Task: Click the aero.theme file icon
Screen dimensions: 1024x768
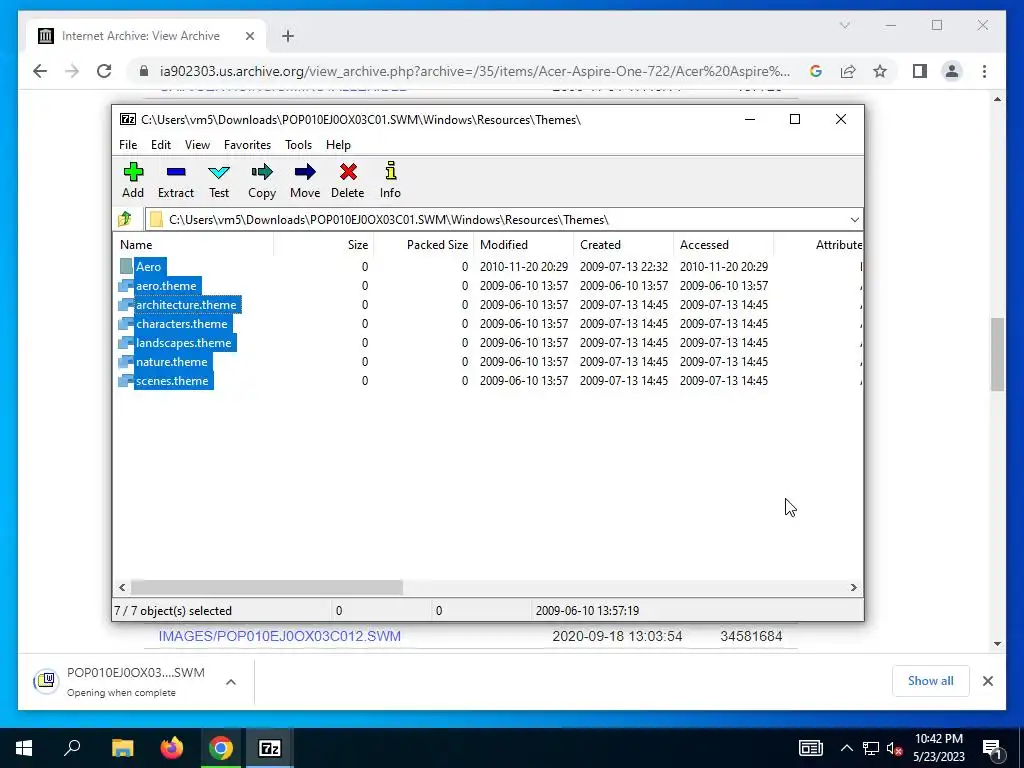Action: [126, 286]
